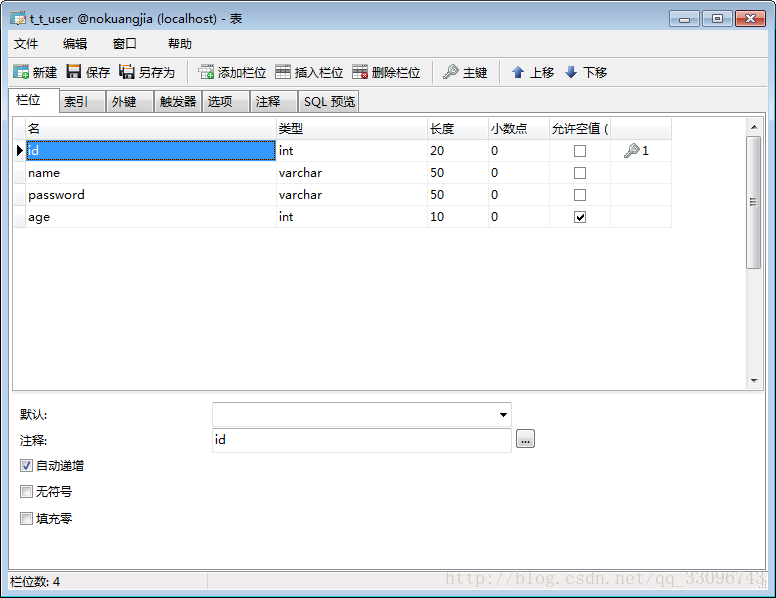Close the table designer window
Viewport: 776px width, 598px height.
coord(750,19)
